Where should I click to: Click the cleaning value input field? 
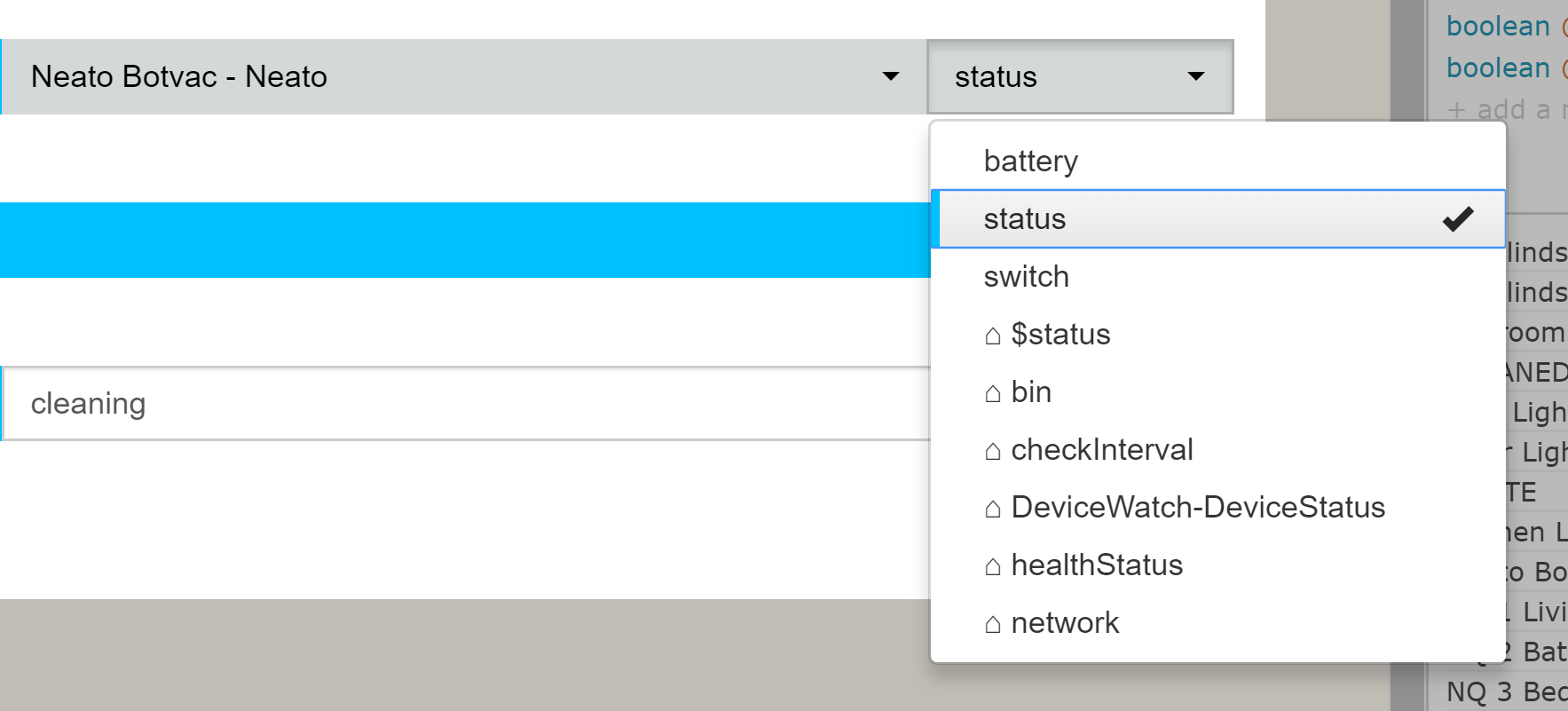466,404
